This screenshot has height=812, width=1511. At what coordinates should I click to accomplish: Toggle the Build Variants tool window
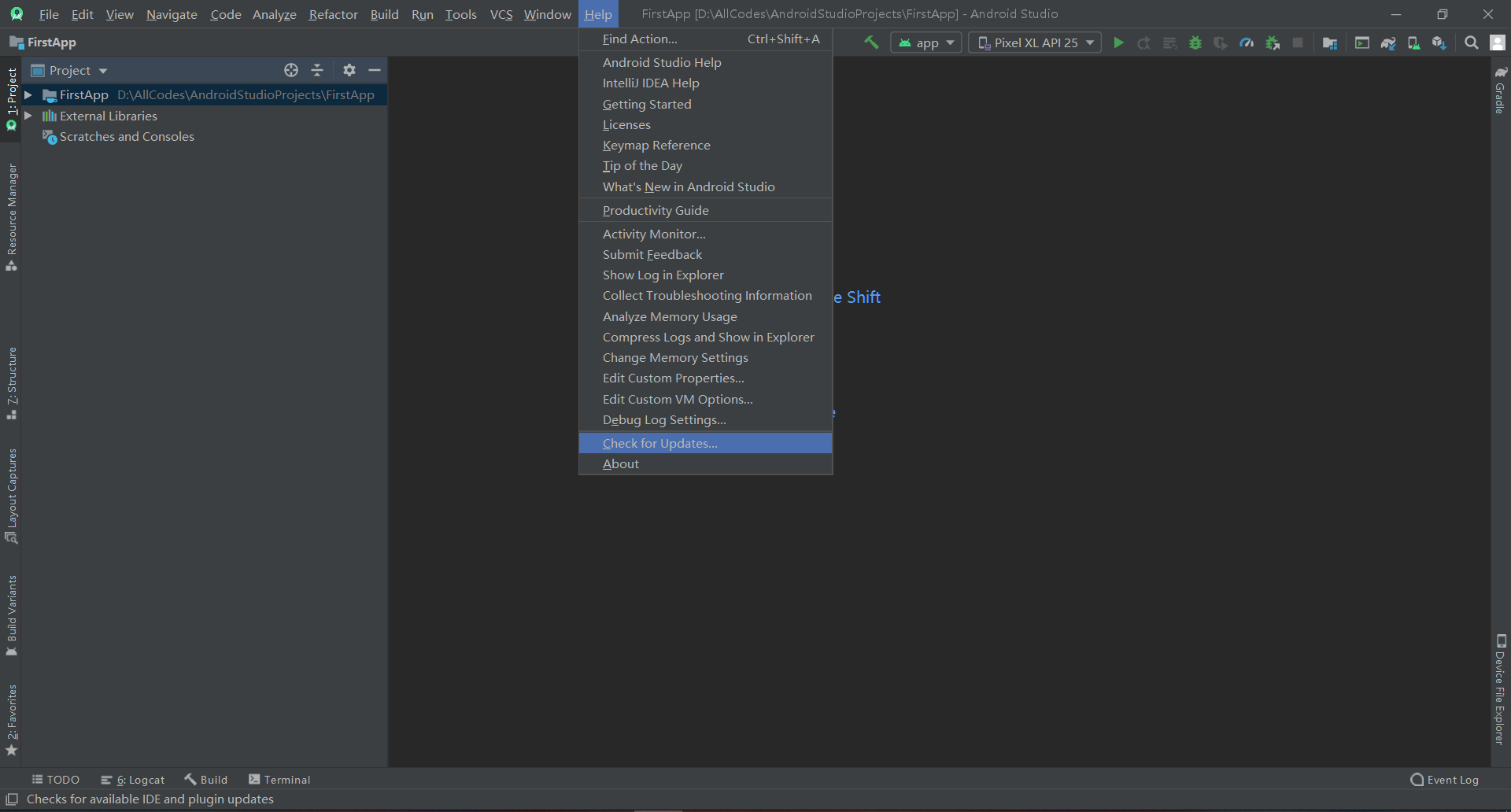point(11,615)
